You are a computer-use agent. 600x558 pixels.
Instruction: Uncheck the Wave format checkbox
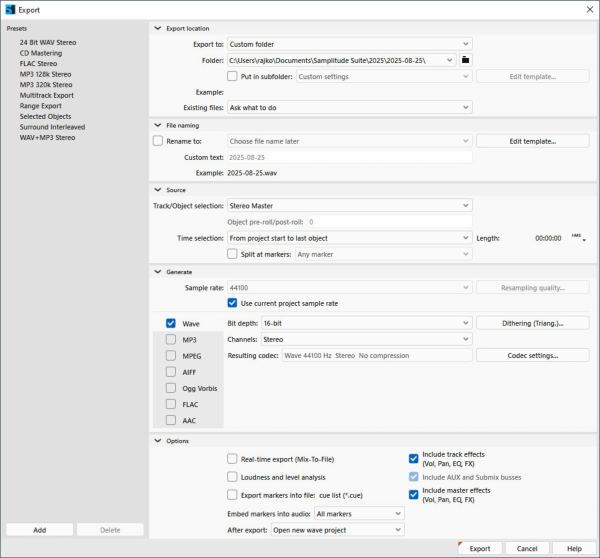(x=171, y=323)
